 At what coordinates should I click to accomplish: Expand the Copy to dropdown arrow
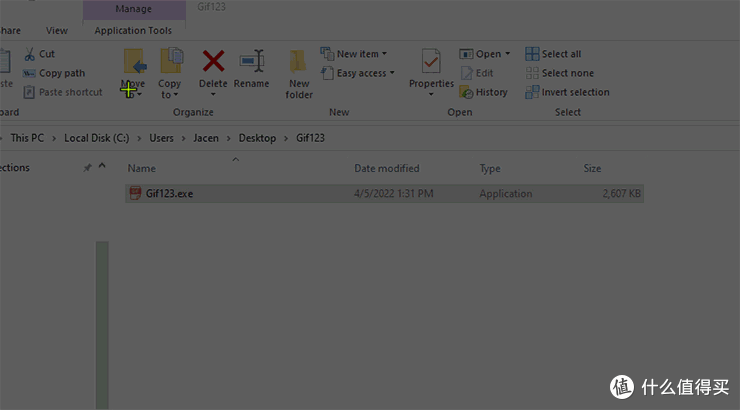(176, 95)
